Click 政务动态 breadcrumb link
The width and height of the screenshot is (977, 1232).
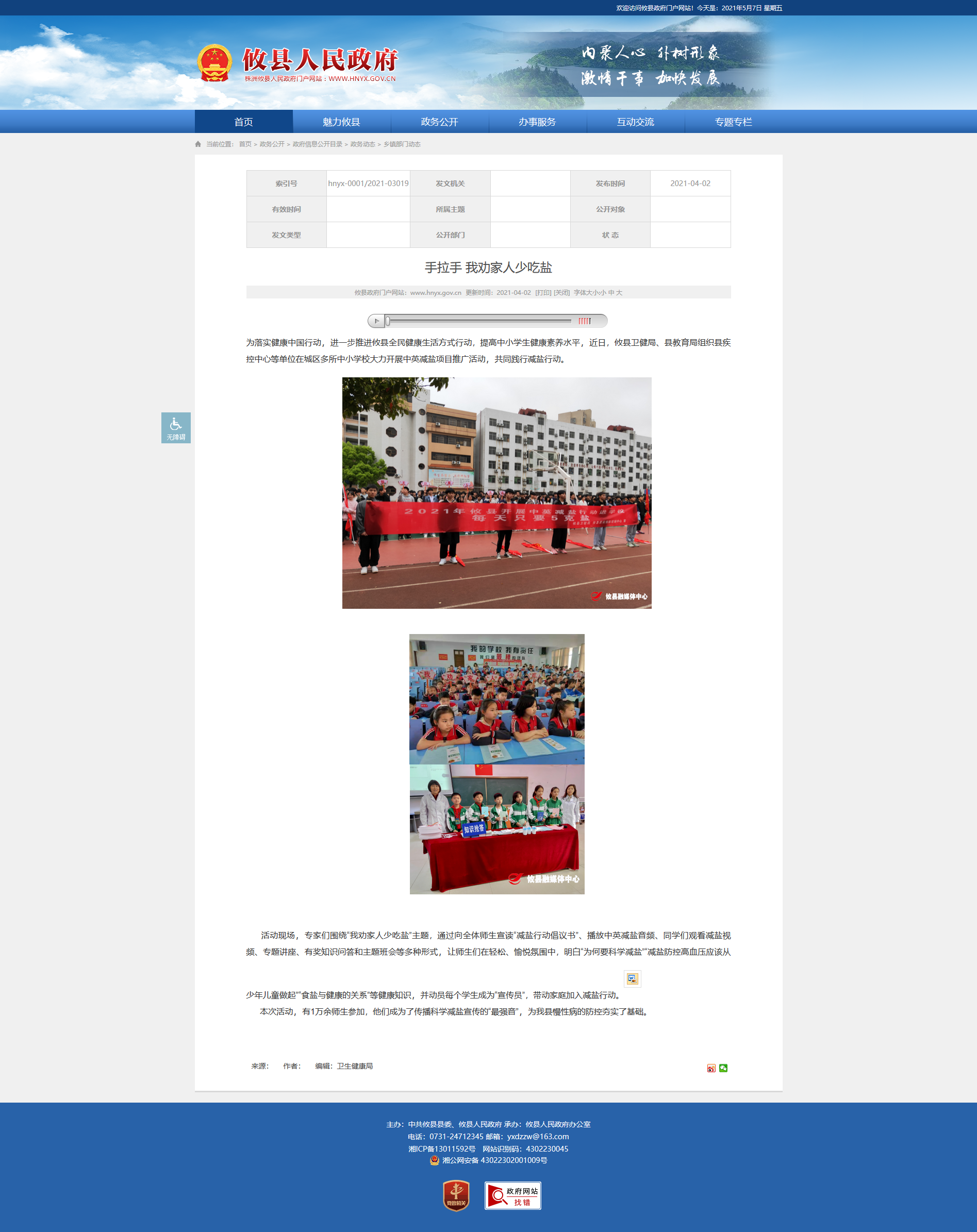coord(362,144)
